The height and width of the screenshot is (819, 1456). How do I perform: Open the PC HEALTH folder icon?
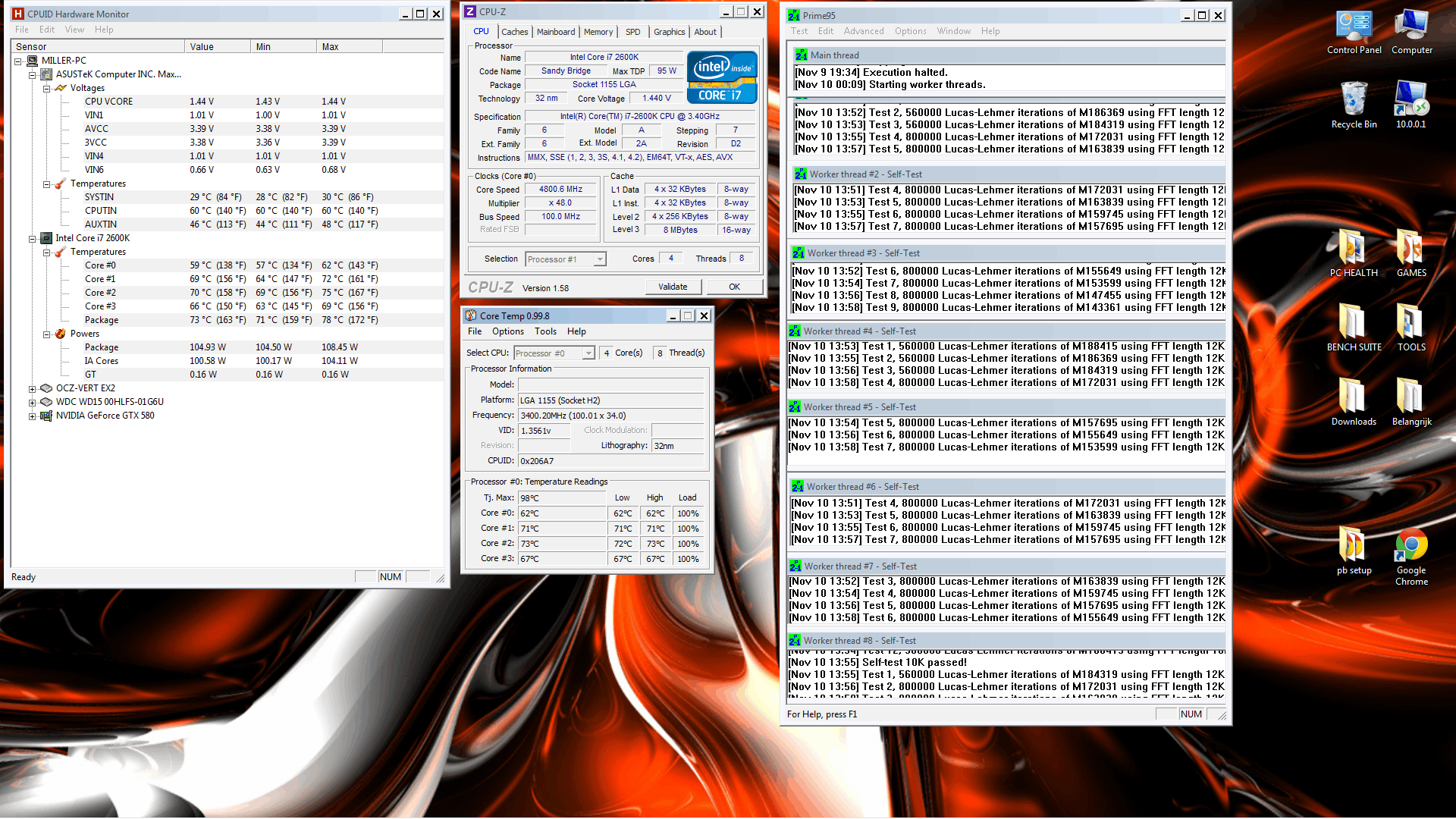click(1354, 254)
